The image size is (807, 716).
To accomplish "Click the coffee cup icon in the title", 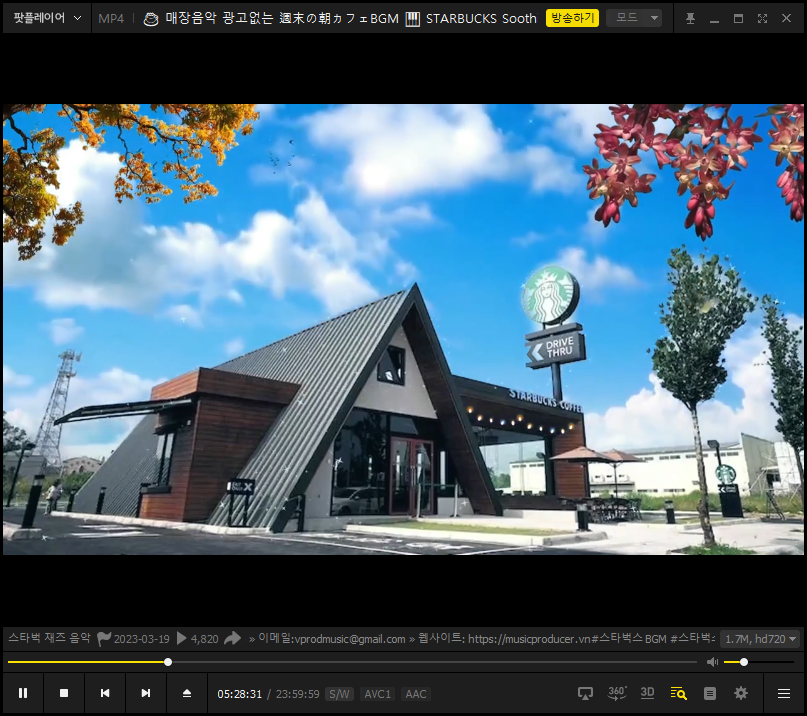I will [151, 19].
